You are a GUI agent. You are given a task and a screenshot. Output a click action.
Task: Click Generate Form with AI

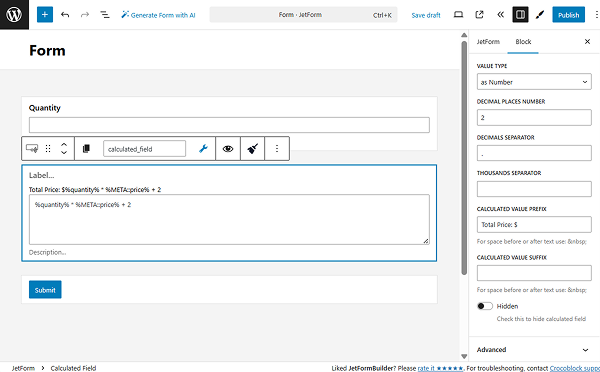[158, 15]
